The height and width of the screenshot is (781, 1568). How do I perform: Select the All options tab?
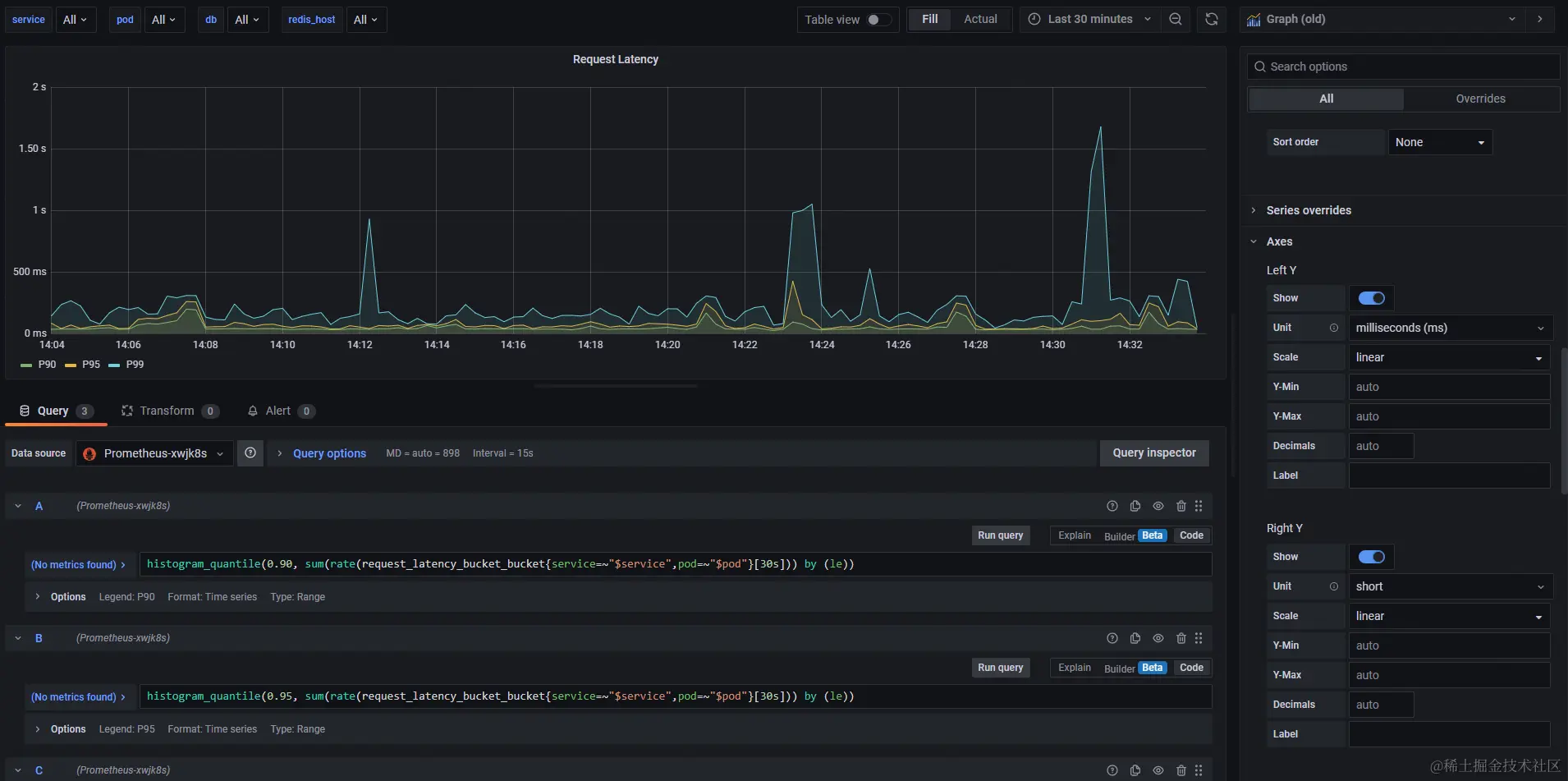coord(1326,99)
